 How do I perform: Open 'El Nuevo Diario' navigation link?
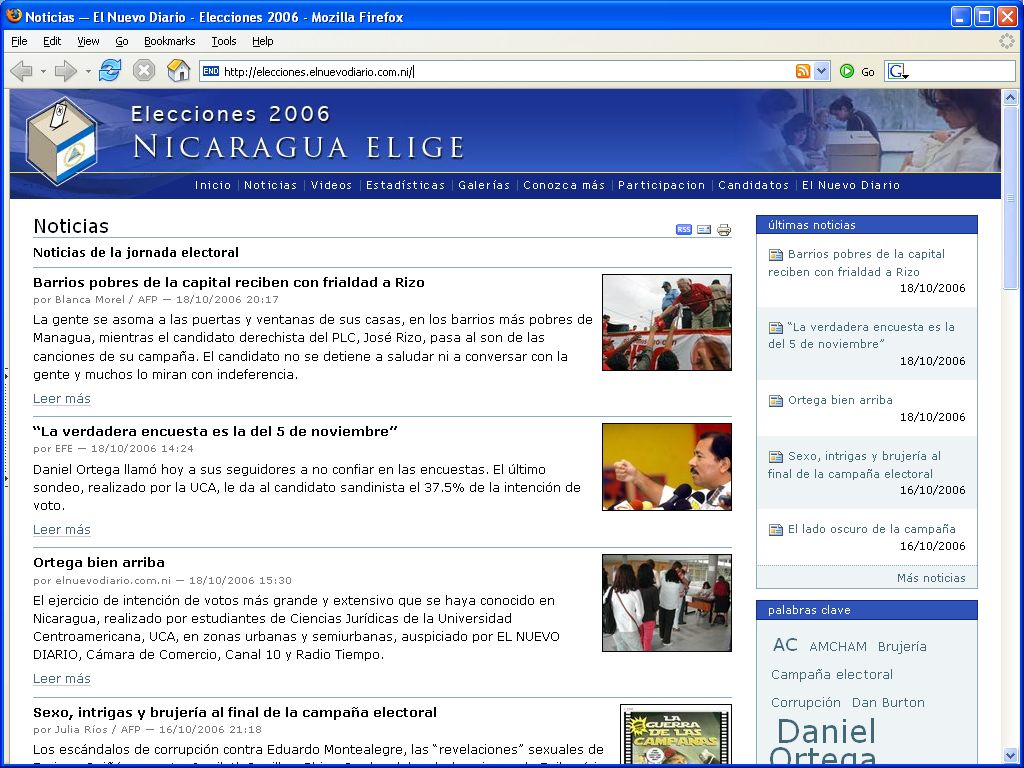click(x=851, y=185)
